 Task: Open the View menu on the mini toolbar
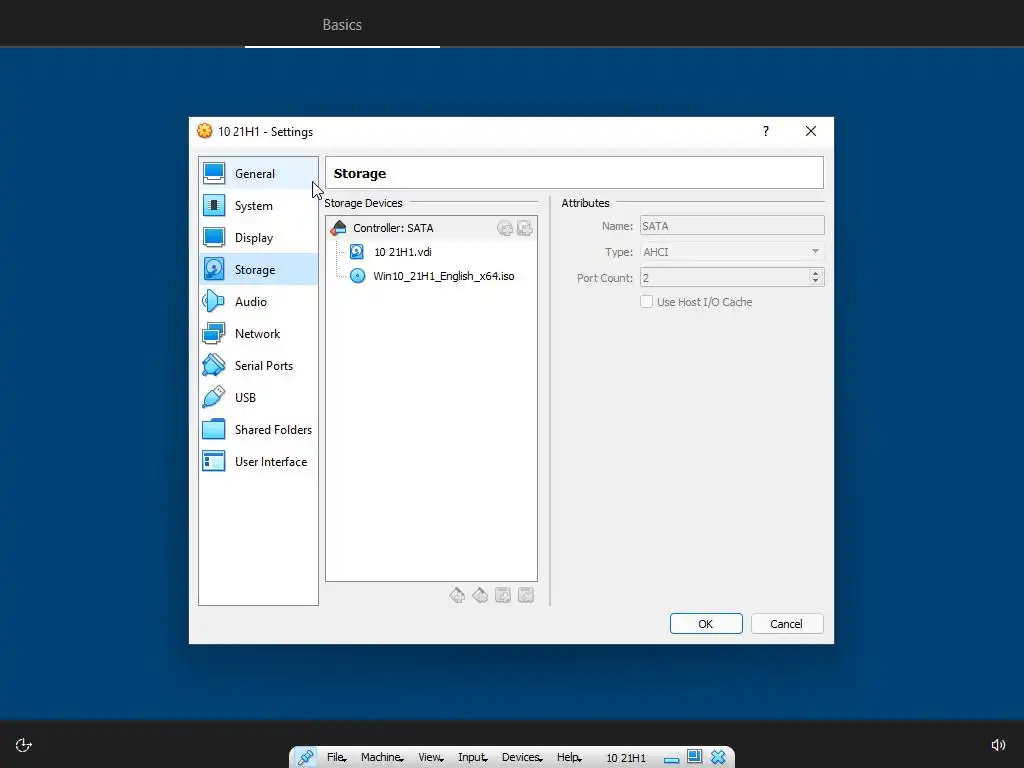(430, 758)
